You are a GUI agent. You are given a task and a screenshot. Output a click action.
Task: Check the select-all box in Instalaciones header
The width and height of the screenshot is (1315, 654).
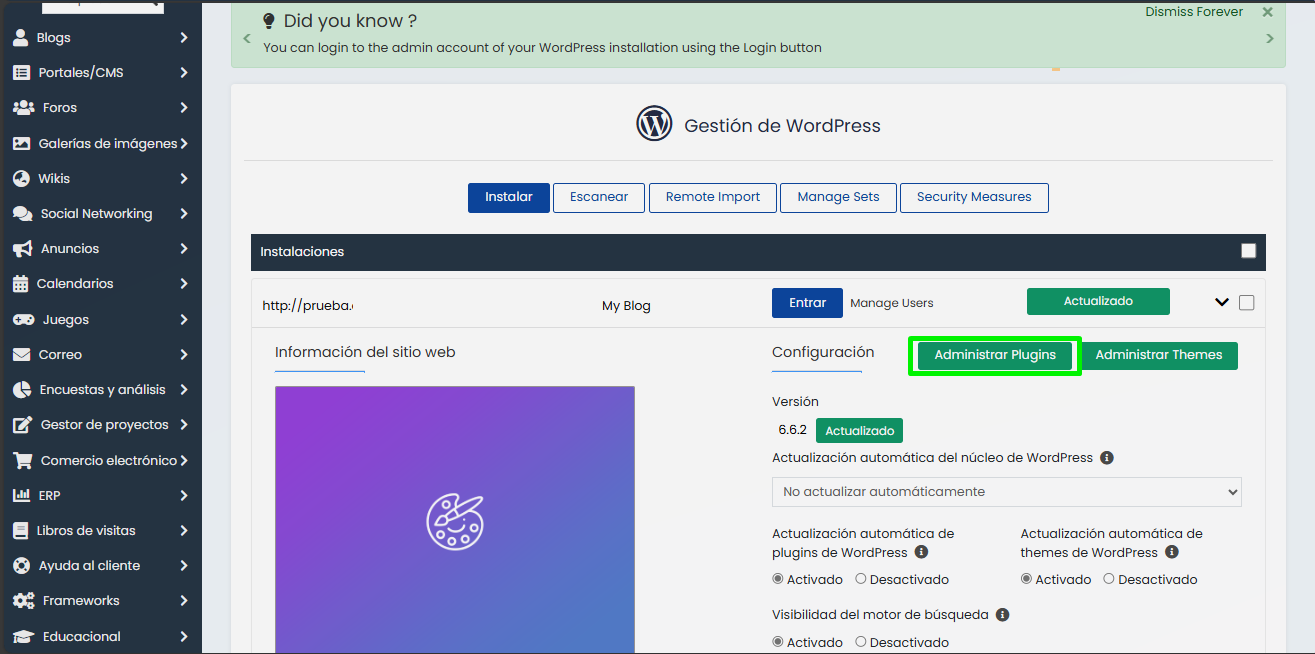coord(1248,251)
